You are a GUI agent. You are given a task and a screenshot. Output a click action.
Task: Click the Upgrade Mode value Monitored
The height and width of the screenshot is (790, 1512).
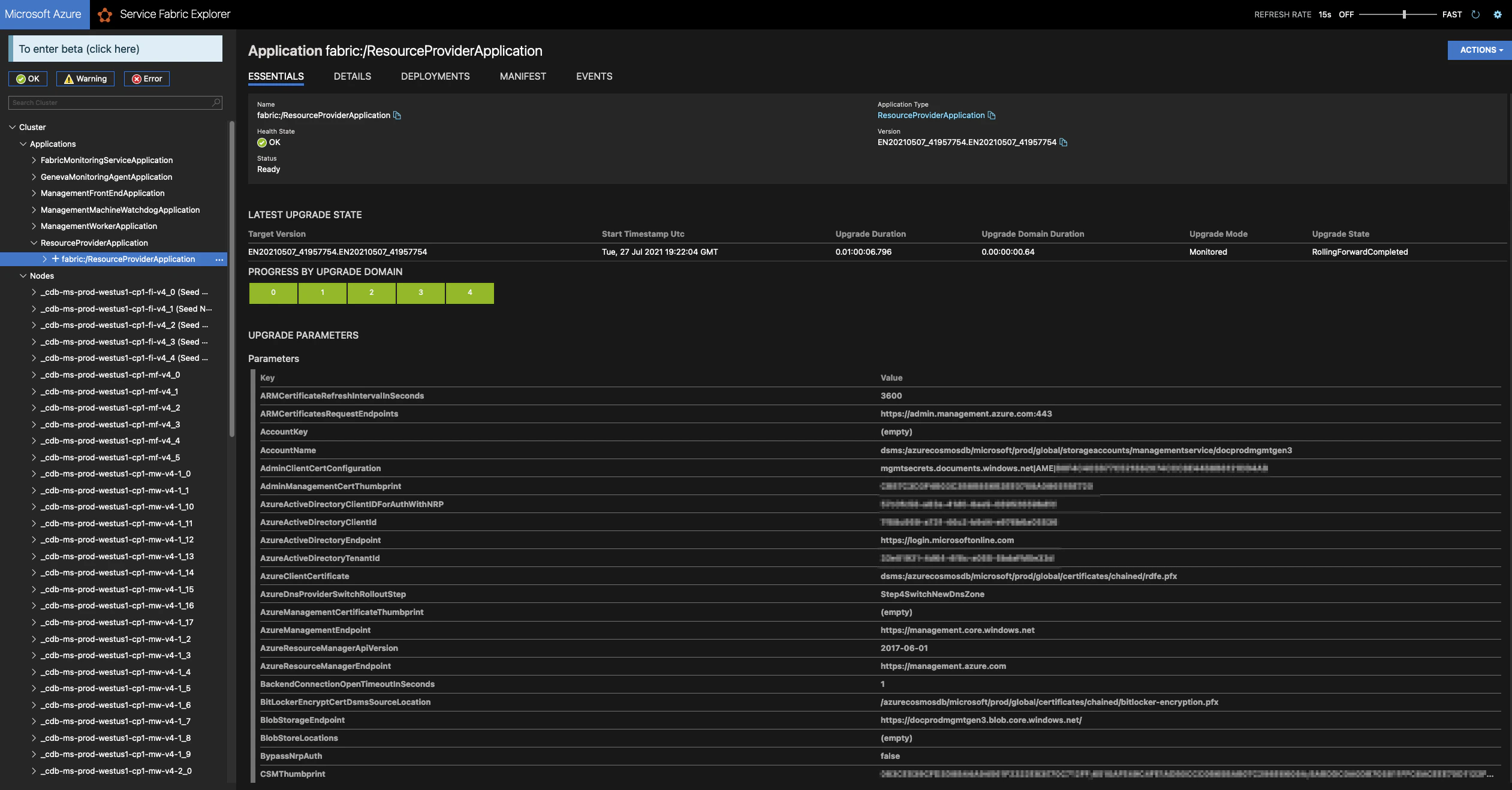(1208, 252)
